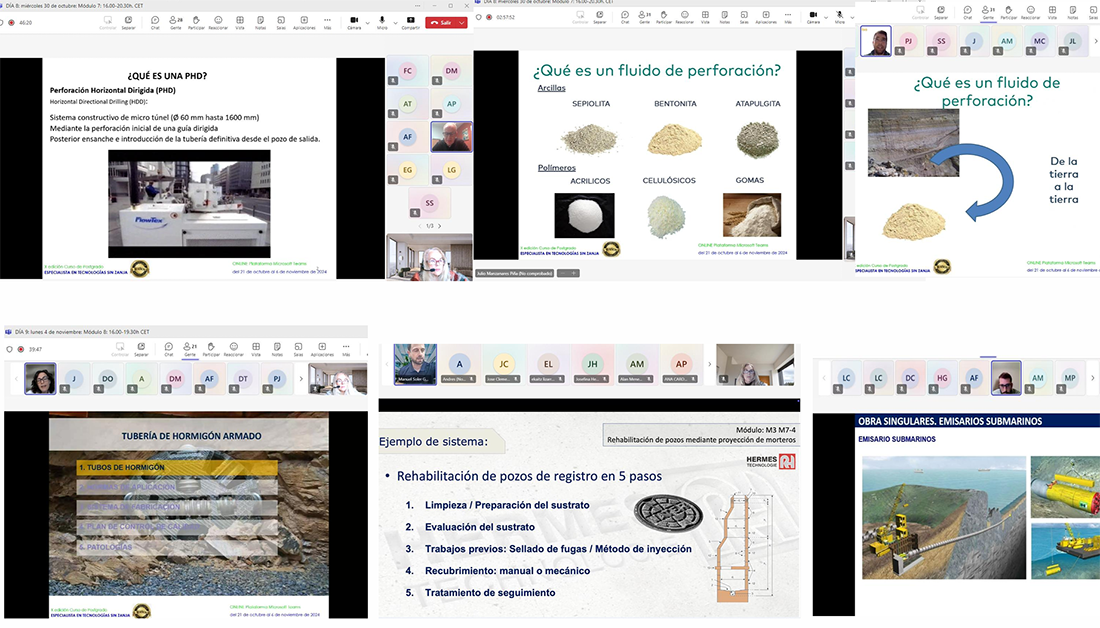This screenshot has width=1100, height=628.
Task: Open Aplicaciones in the 46:20 meeting toolbar
Action: tap(304, 21)
